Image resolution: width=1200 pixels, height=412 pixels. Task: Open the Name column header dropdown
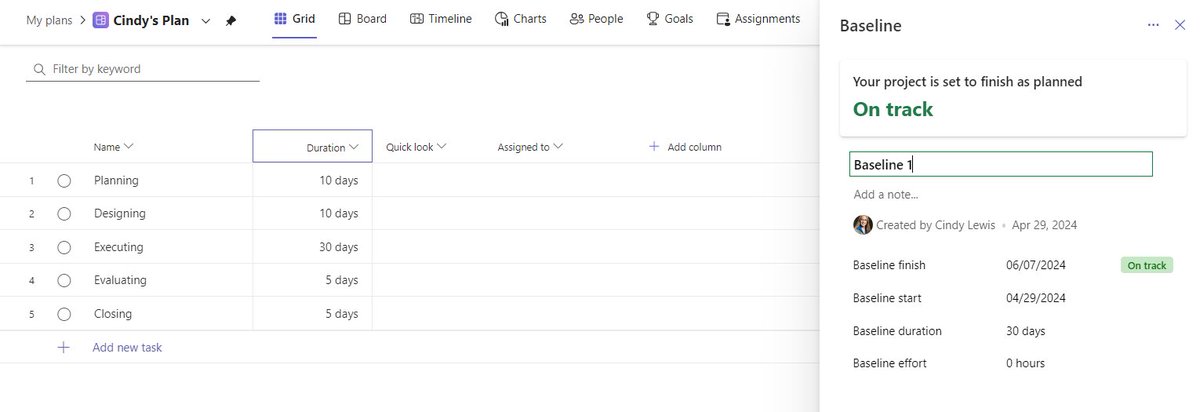click(129, 146)
